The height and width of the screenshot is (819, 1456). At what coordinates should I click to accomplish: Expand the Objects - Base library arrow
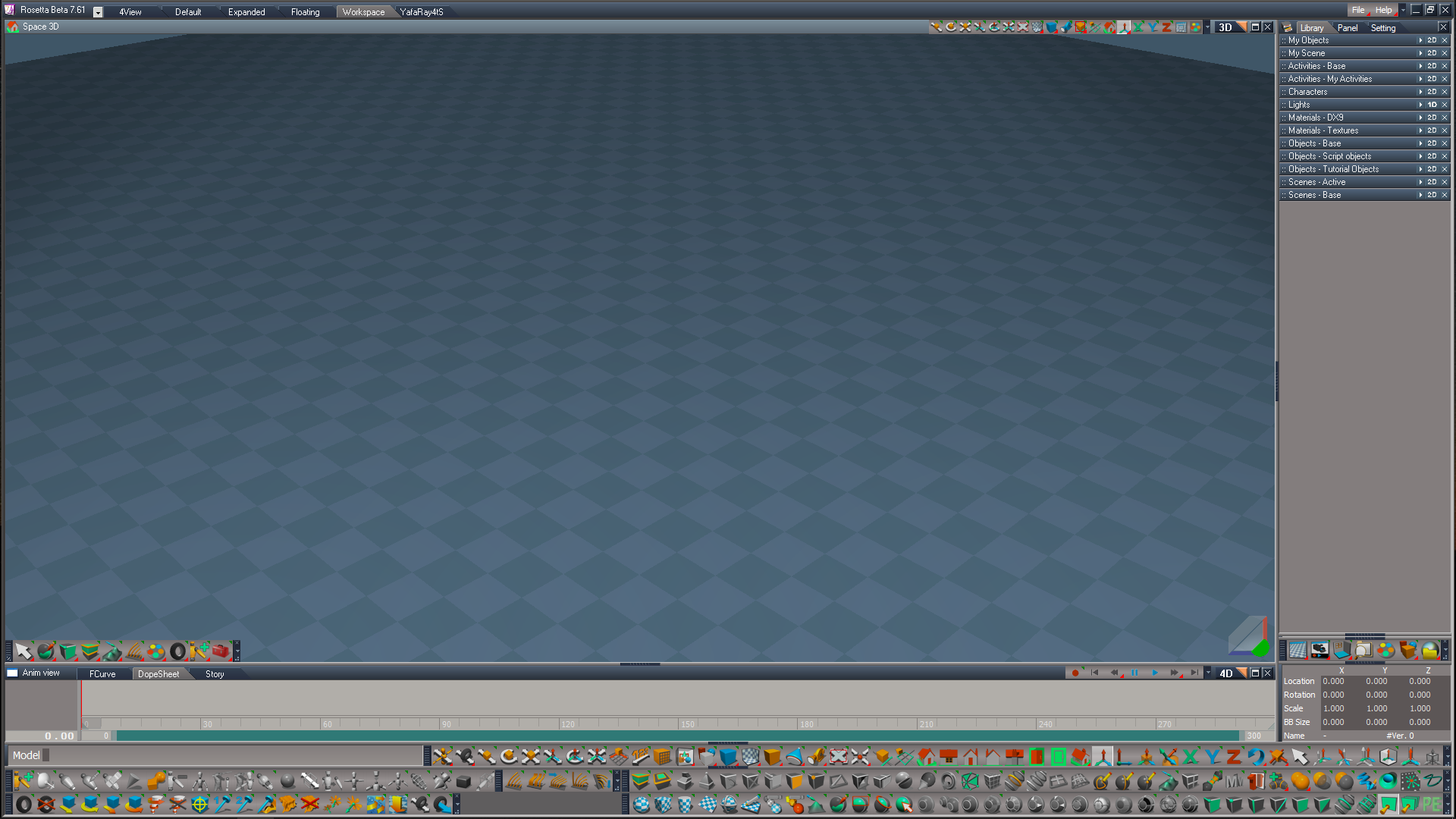[x=1420, y=143]
